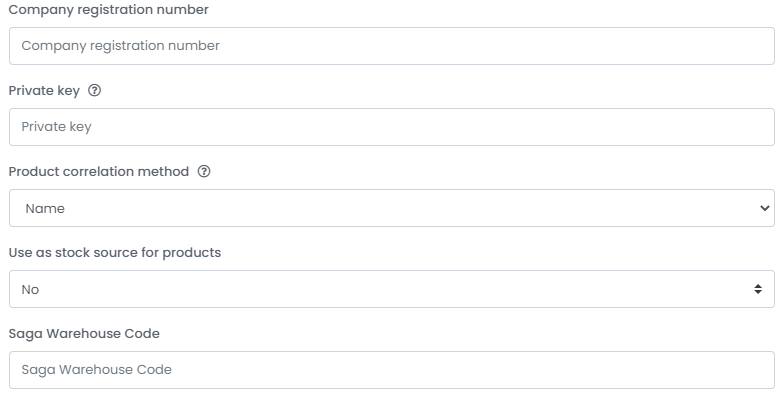Click the 'Private key' placeholder text
Viewport: 782px width, 396px height.
(56, 127)
